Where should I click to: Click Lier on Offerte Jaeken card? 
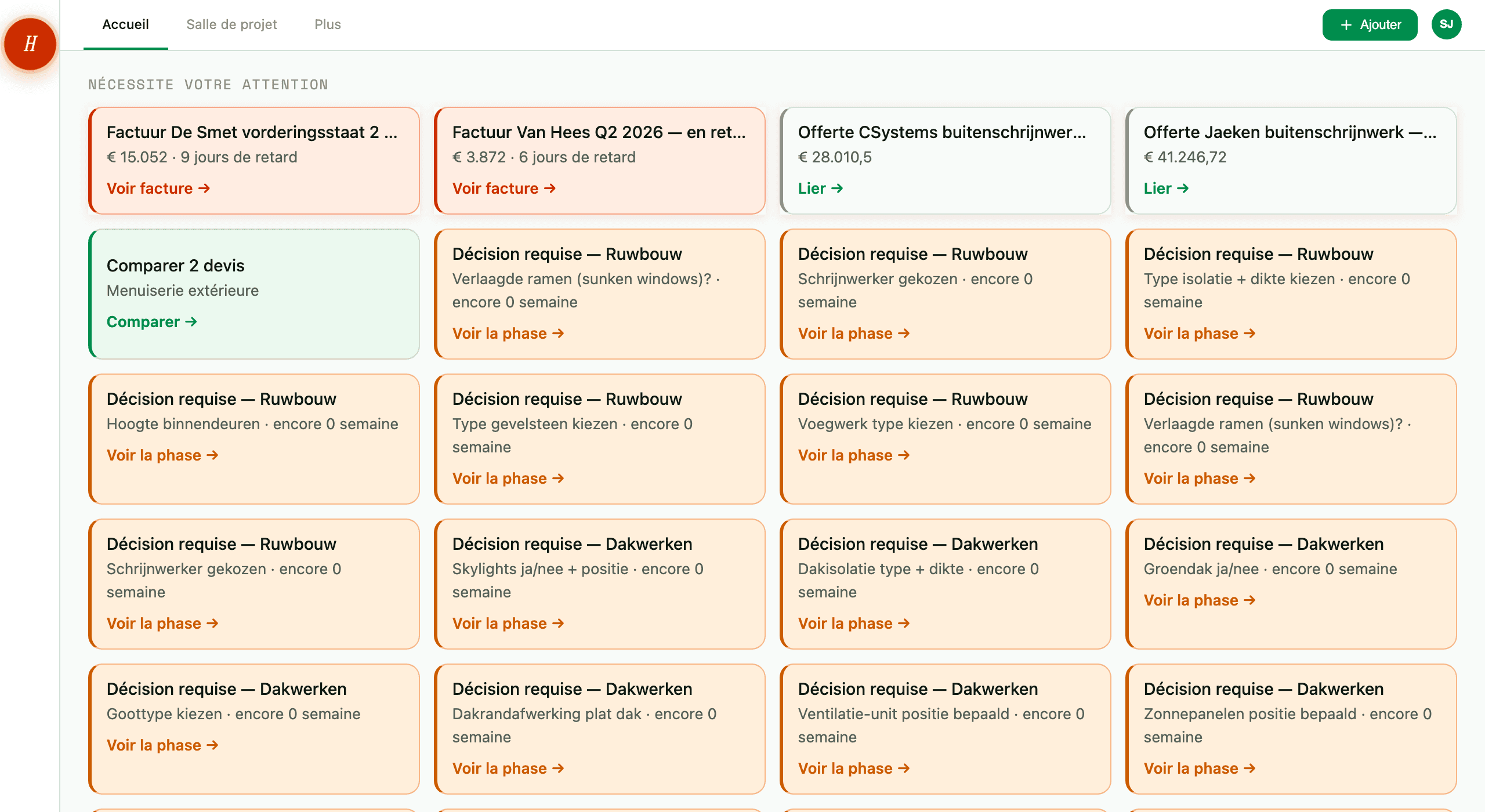click(x=1166, y=188)
